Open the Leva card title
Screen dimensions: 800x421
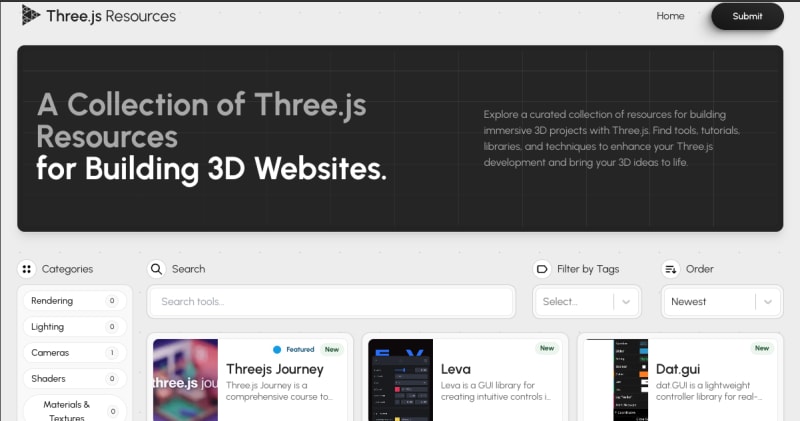tap(455, 369)
